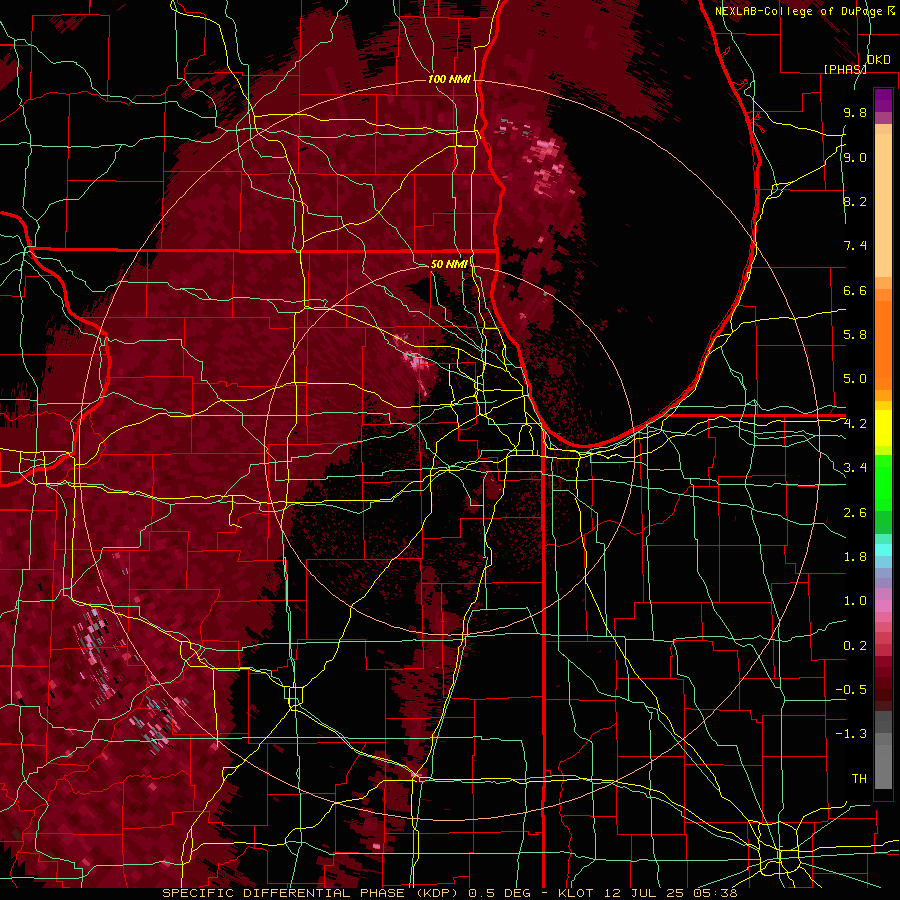Click the 4.2 scale value
The width and height of the screenshot is (900, 900).
(855, 424)
